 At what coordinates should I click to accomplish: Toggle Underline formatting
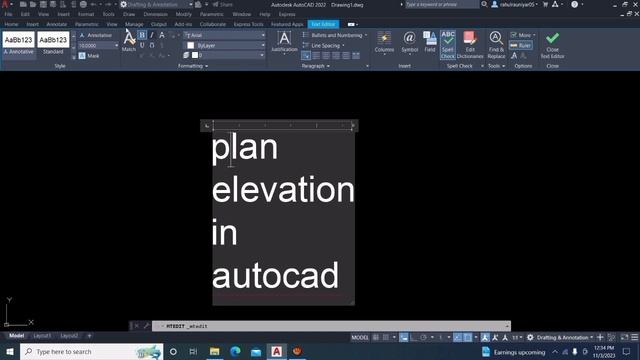pyautogui.click(x=142, y=45)
